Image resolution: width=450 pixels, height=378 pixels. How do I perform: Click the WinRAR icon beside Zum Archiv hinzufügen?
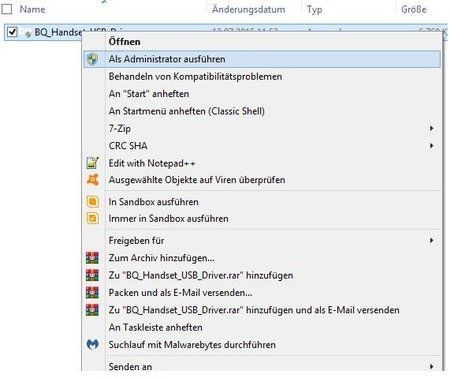click(92, 258)
